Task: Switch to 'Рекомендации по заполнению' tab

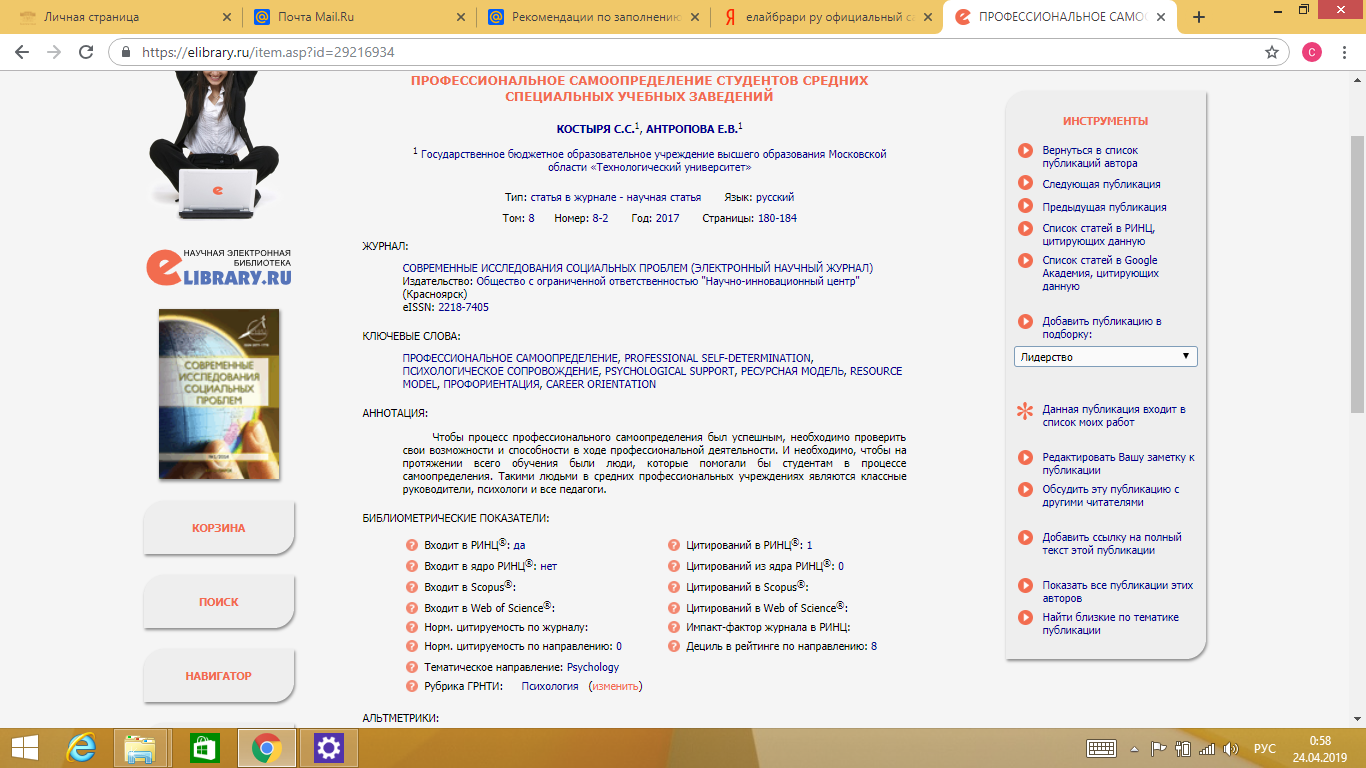Action: pyautogui.click(x=592, y=17)
